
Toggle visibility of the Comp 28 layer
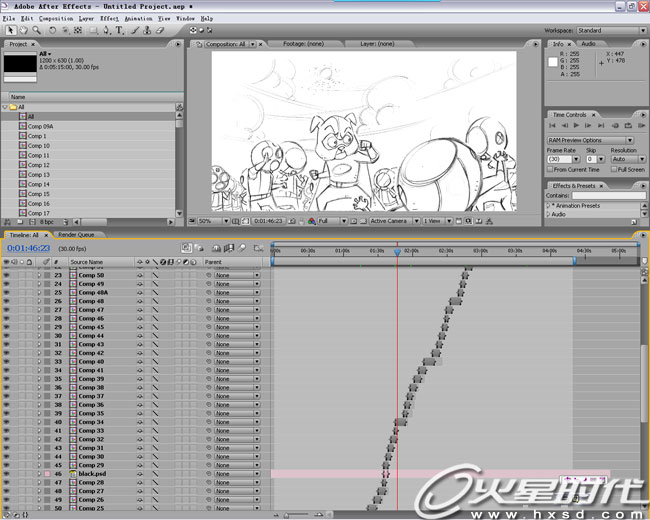pyautogui.click(x=6, y=482)
